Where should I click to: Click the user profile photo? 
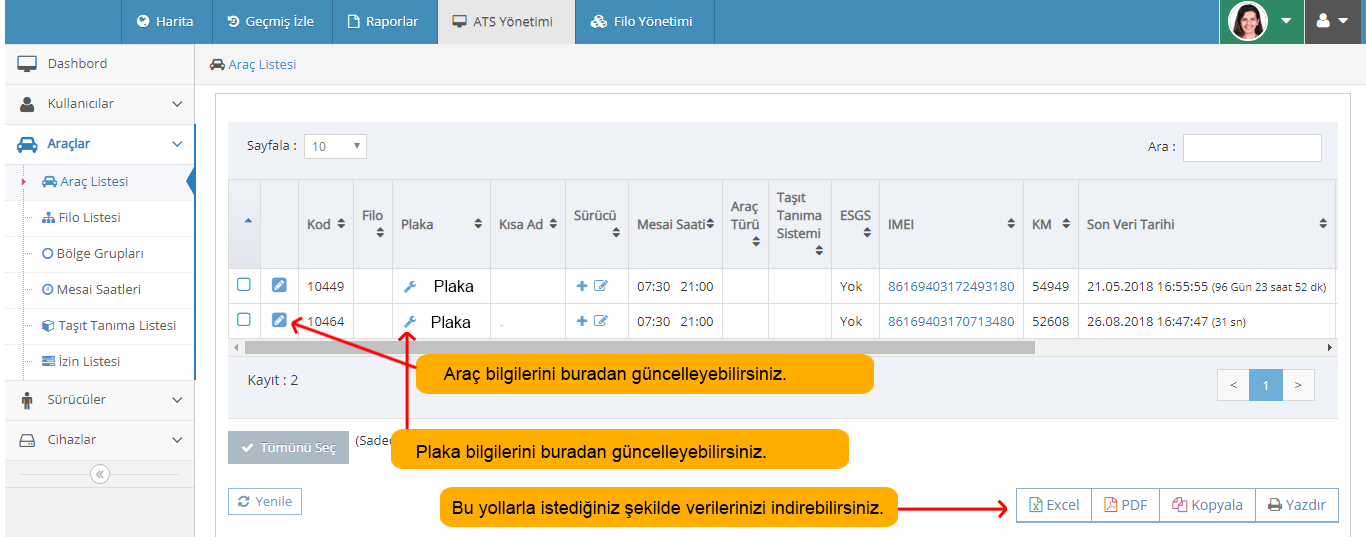click(1247, 21)
